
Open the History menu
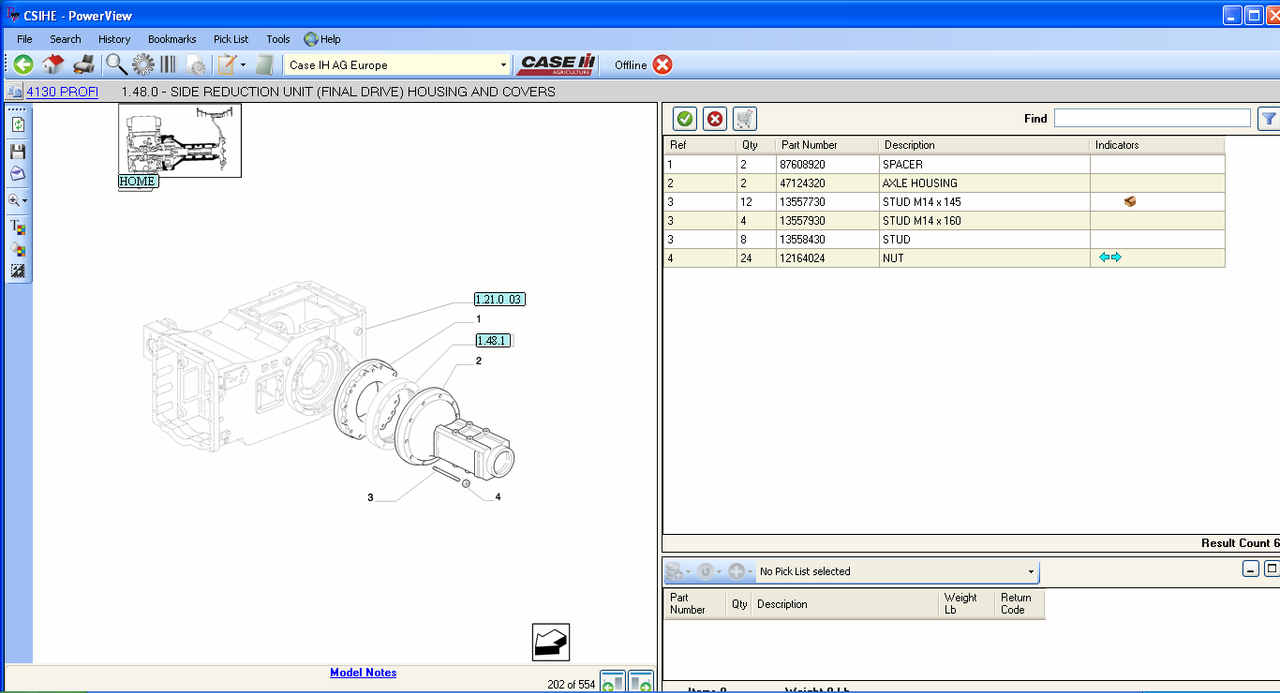pyautogui.click(x=114, y=39)
